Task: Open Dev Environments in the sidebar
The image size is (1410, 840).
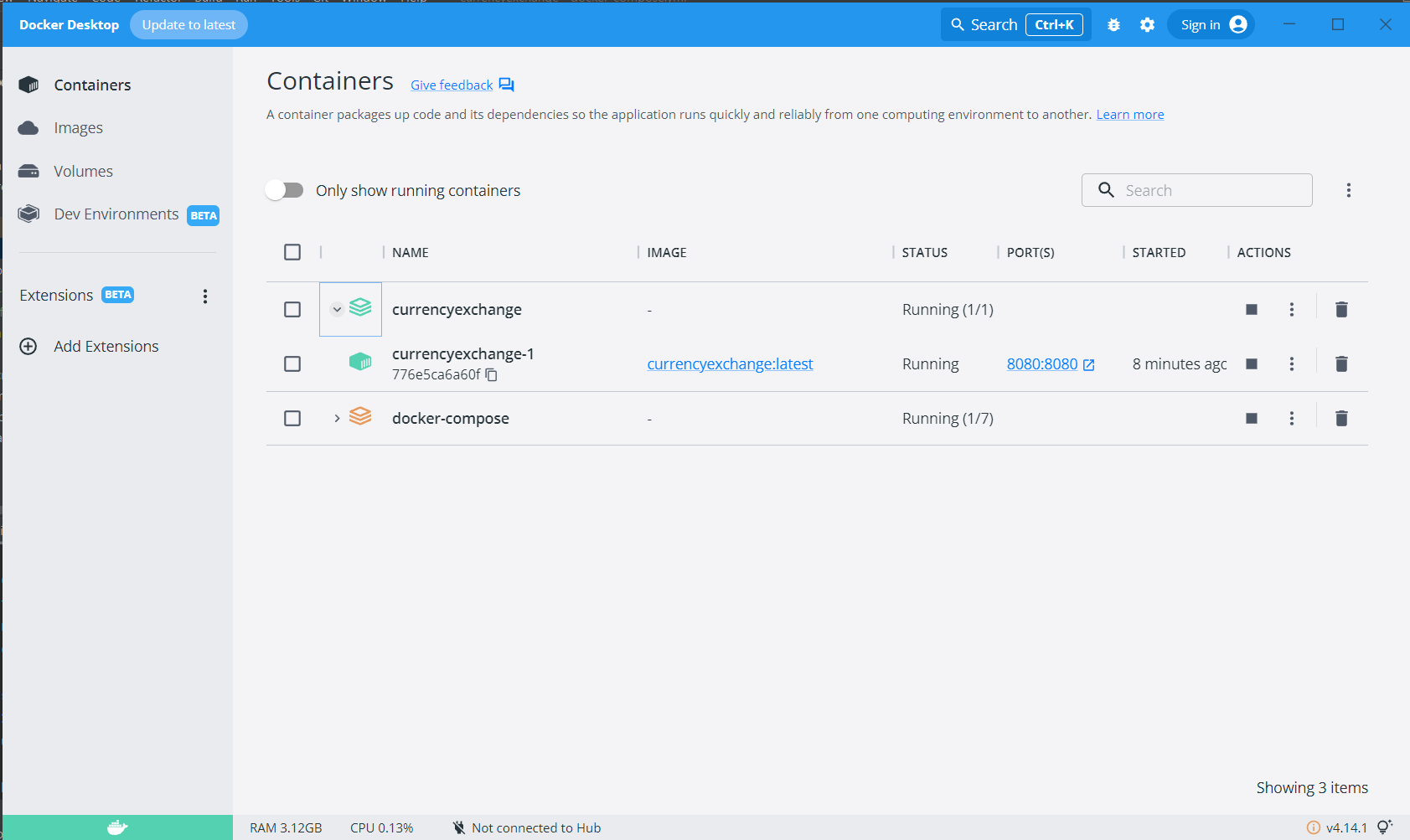Action: coord(116,214)
